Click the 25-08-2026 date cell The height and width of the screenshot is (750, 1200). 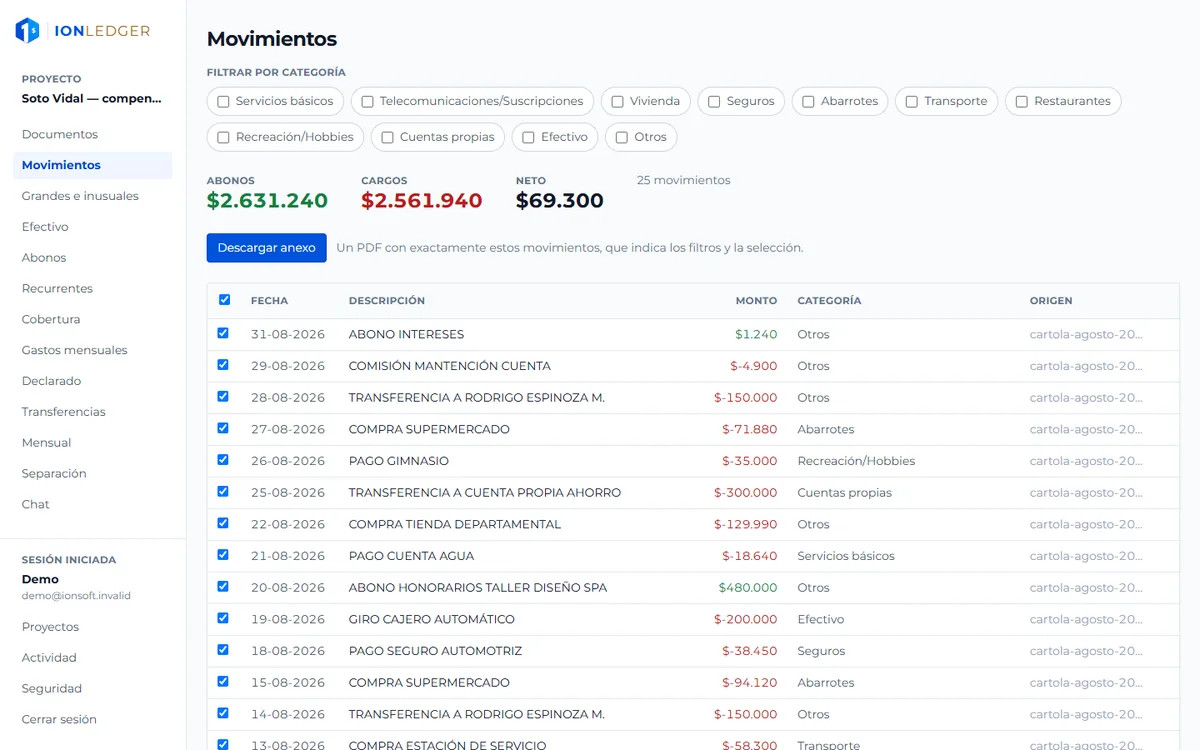[288, 493]
